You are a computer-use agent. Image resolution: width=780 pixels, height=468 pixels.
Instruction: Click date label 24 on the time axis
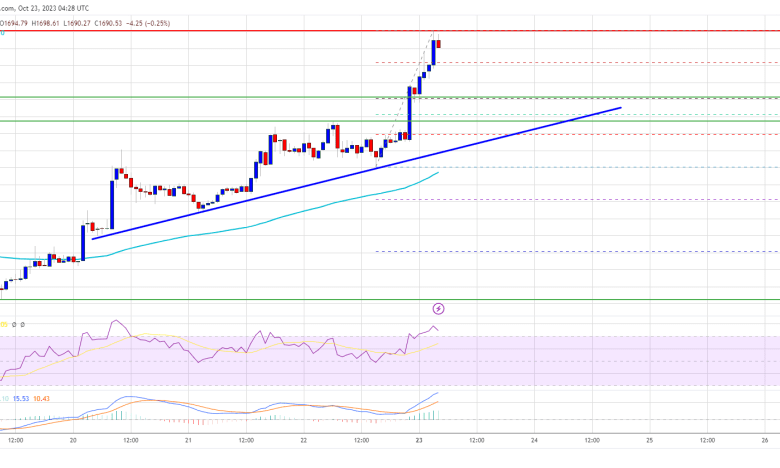pyautogui.click(x=534, y=439)
